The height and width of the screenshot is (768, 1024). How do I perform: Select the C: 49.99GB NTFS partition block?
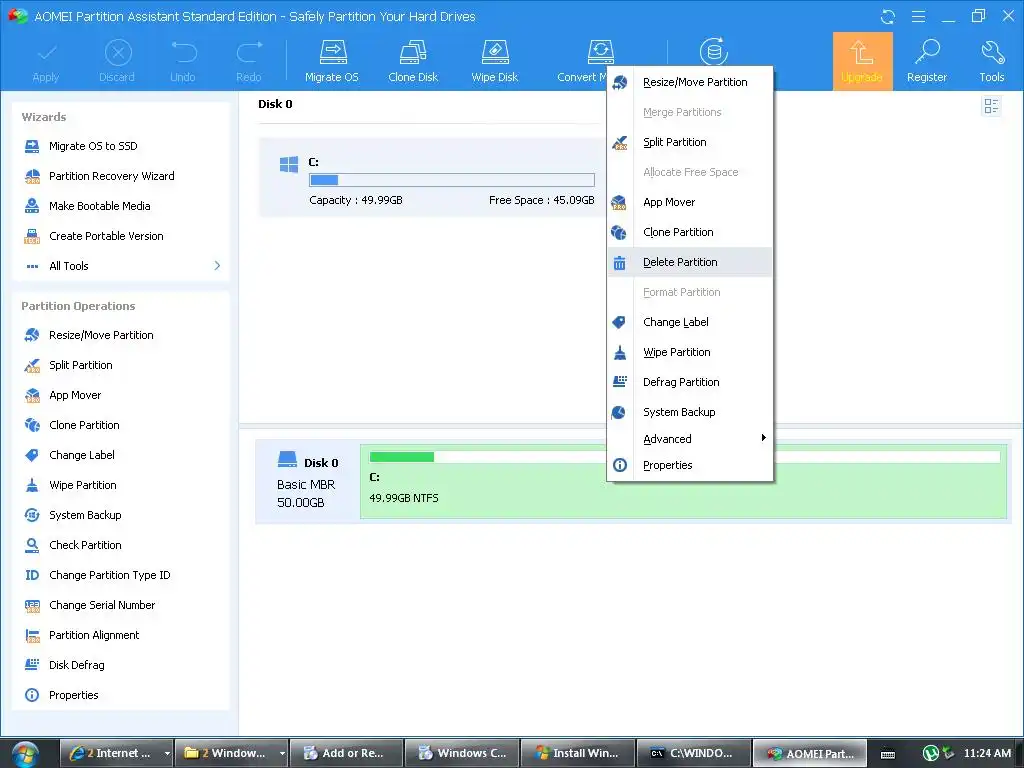683,482
